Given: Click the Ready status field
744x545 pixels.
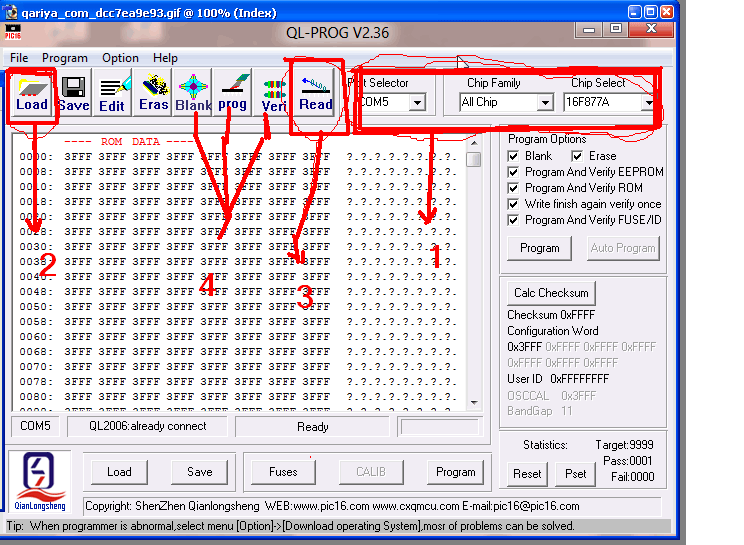Looking at the screenshot, I should [x=313, y=427].
